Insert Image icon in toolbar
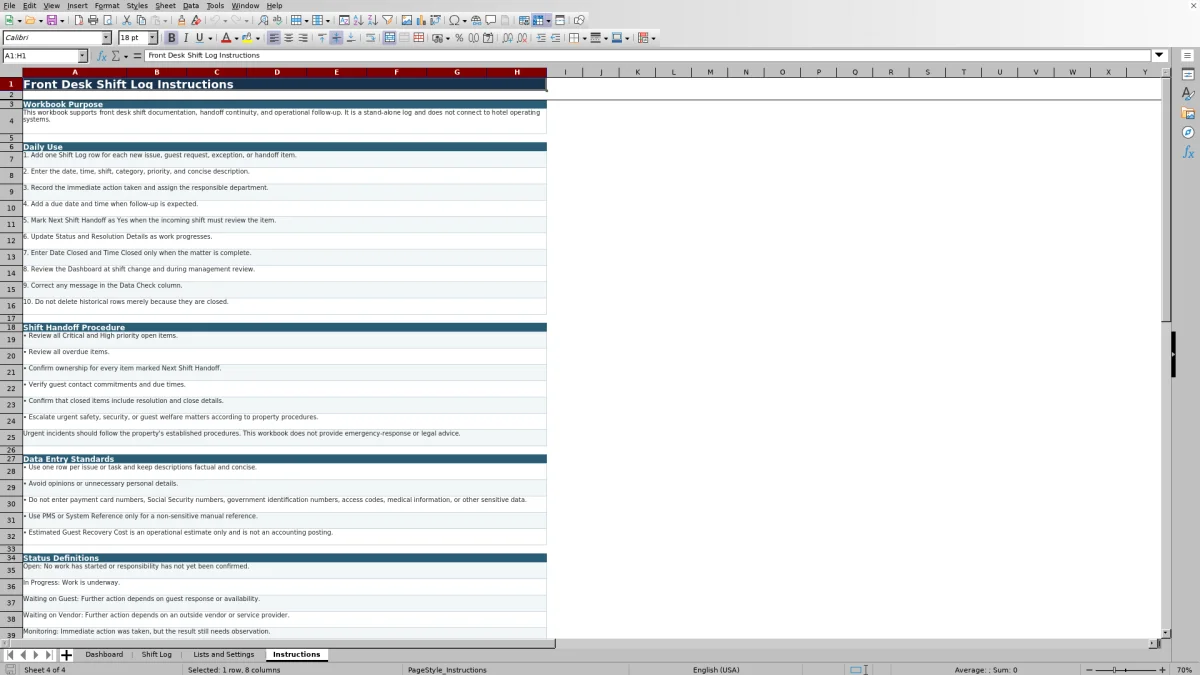The width and height of the screenshot is (1200, 675). click(407, 20)
